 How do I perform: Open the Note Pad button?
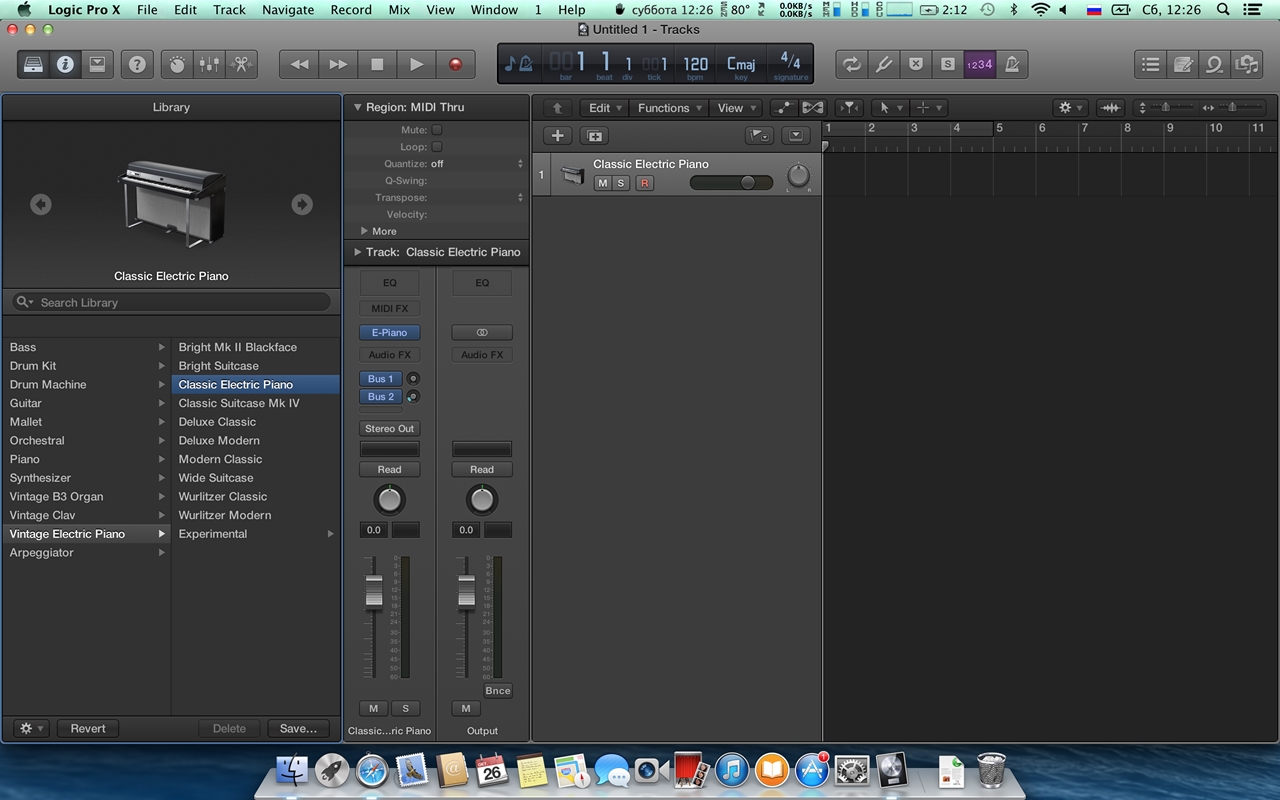coord(1183,64)
